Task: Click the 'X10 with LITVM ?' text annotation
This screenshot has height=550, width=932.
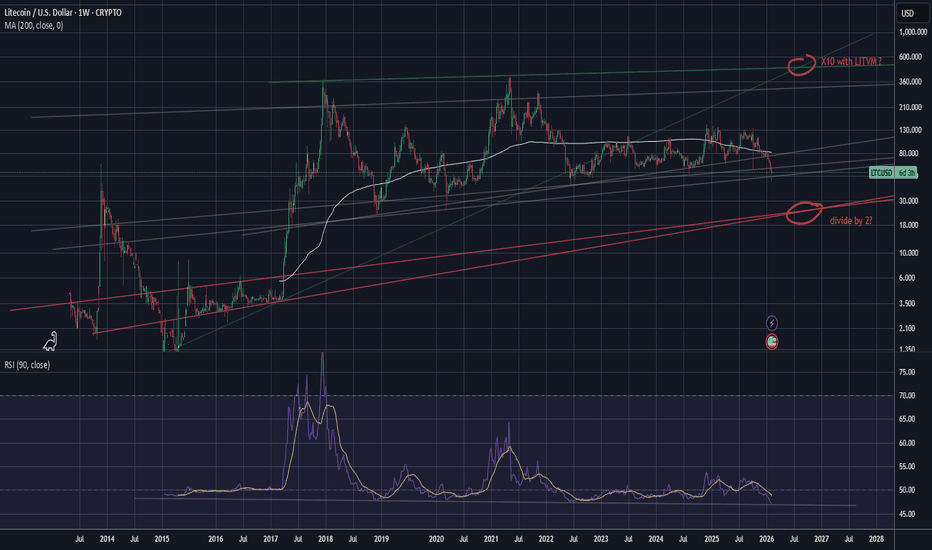Action: (x=851, y=61)
